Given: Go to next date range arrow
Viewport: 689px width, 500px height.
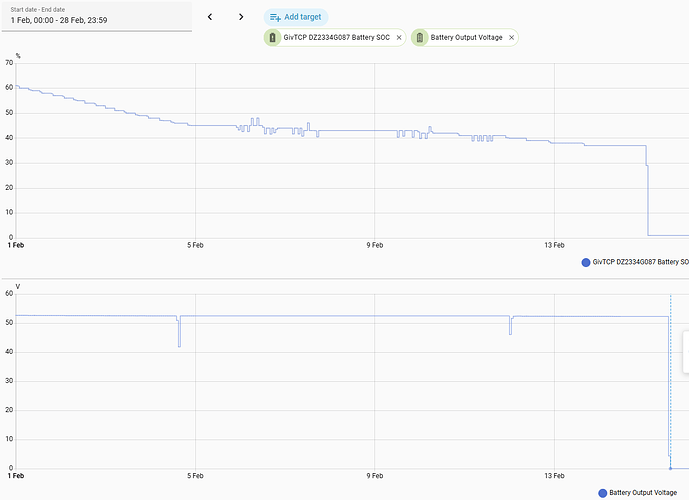Looking at the screenshot, I should click(241, 17).
